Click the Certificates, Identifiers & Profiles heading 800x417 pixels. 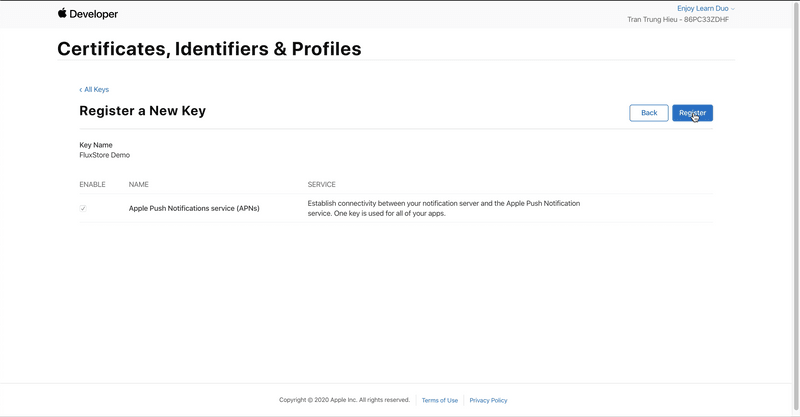point(209,49)
